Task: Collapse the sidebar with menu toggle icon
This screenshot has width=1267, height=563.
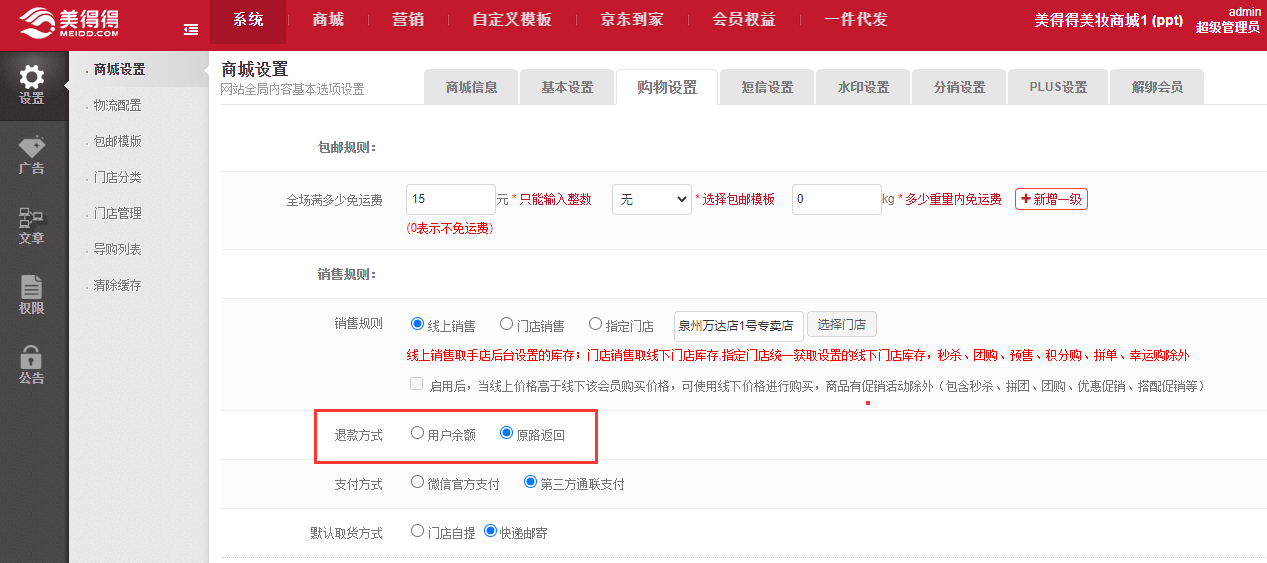Action: (x=191, y=30)
